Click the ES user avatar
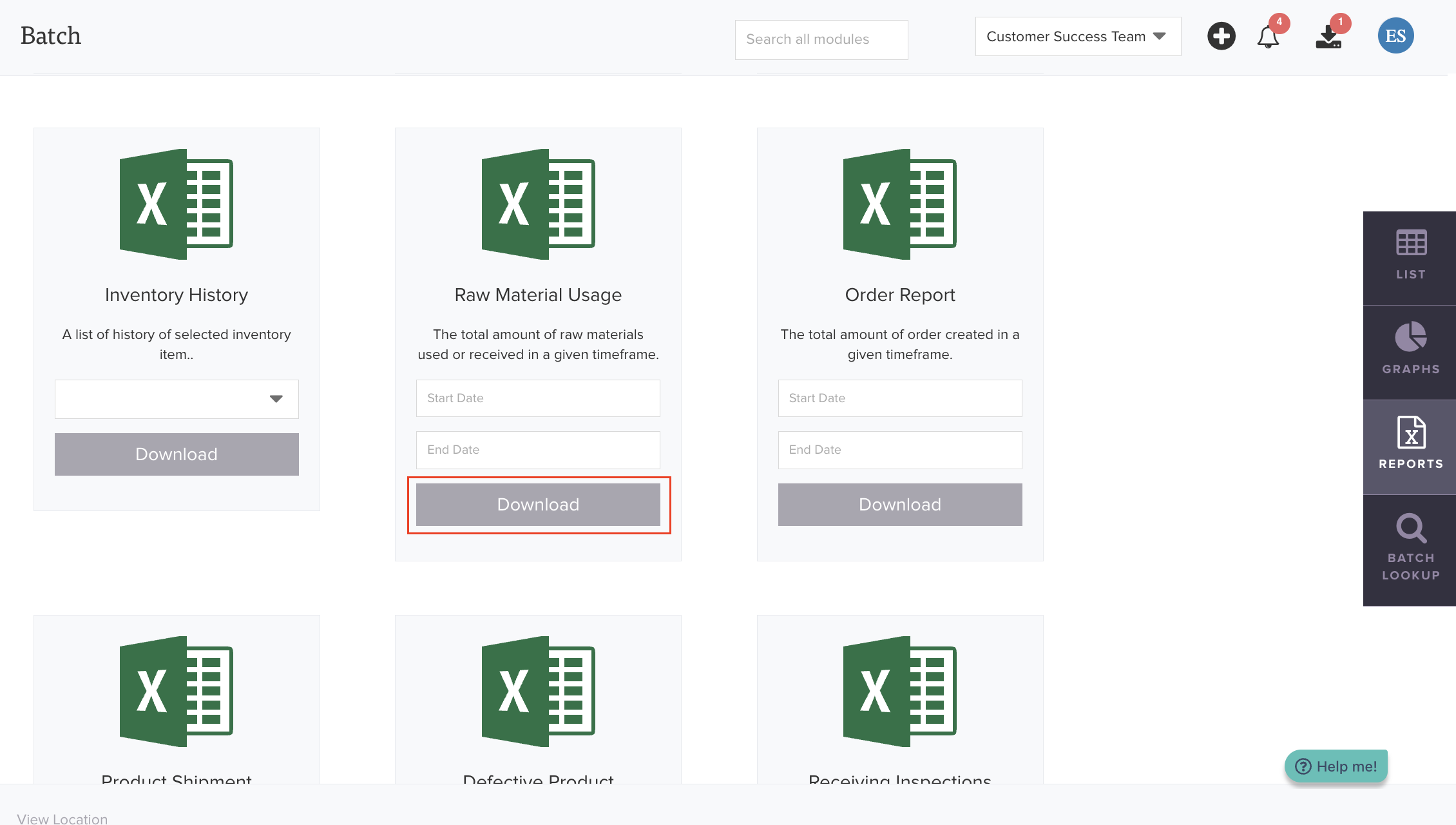Viewport: 1456px width, 825px height. (x=1395, y=36)
